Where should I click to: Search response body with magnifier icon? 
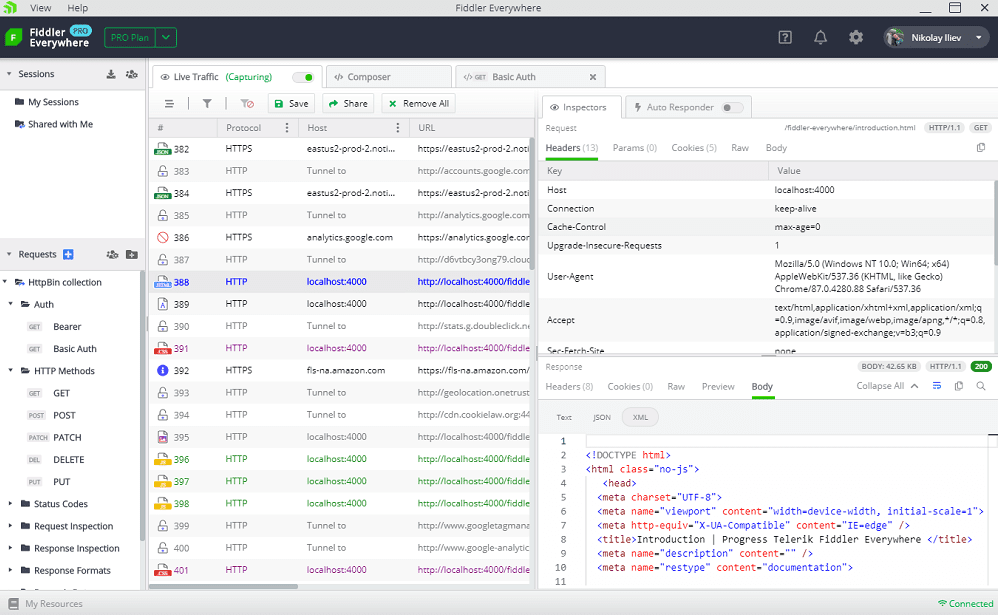pyautogui.click(x=981, y=386)
